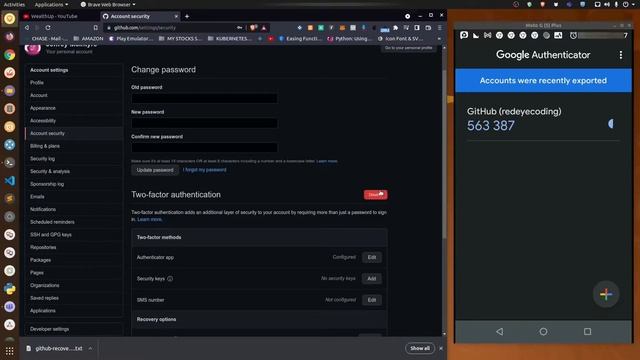Open Emails settings in sidebar
The width and height of the screenshot is (640, 360).
pyautogui.click(x=37, y=197)
